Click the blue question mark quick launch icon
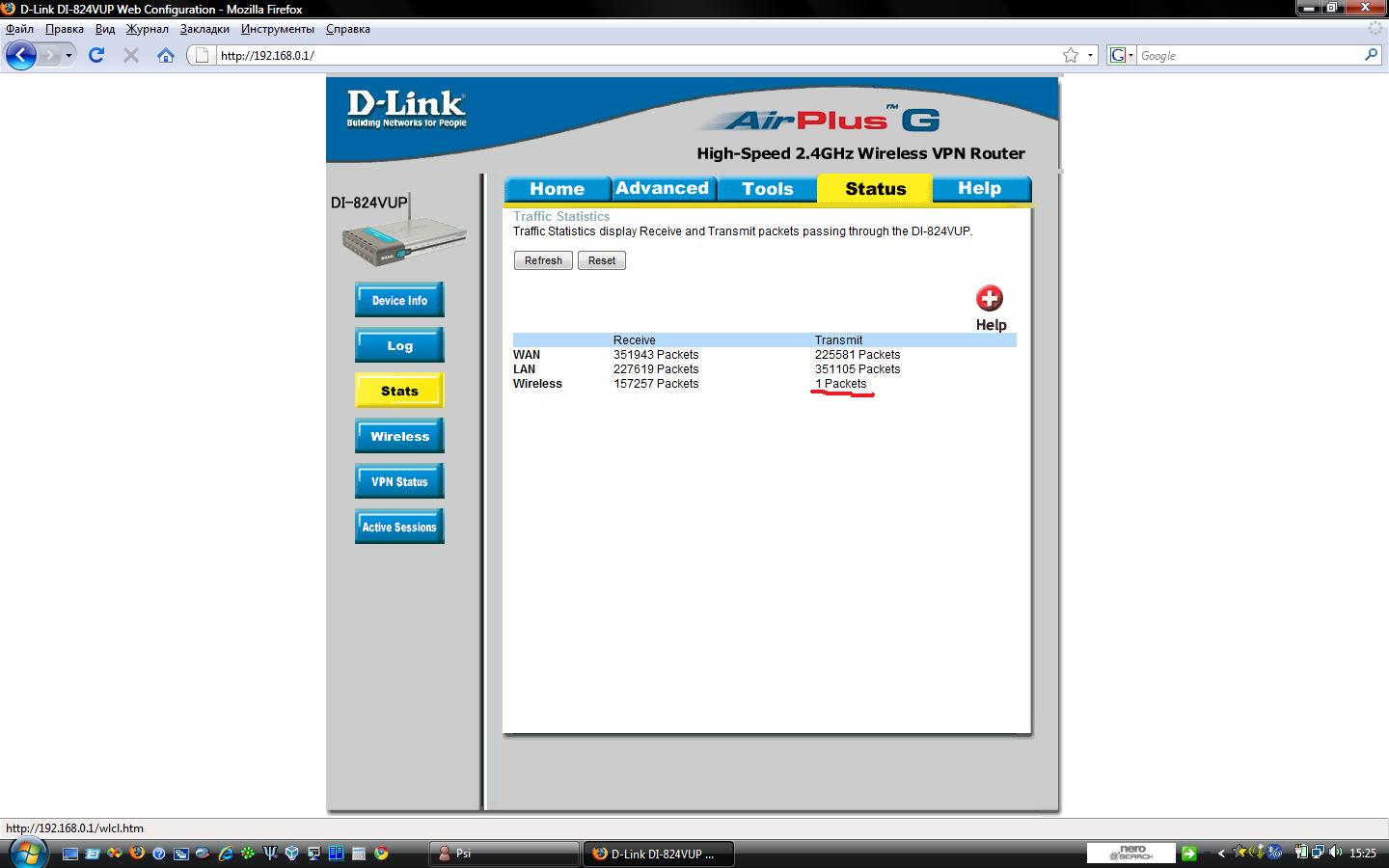 159,854
